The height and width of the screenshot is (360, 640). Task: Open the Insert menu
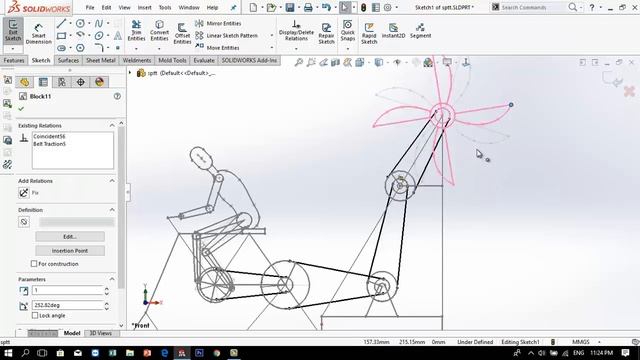(x=144, y=7)
